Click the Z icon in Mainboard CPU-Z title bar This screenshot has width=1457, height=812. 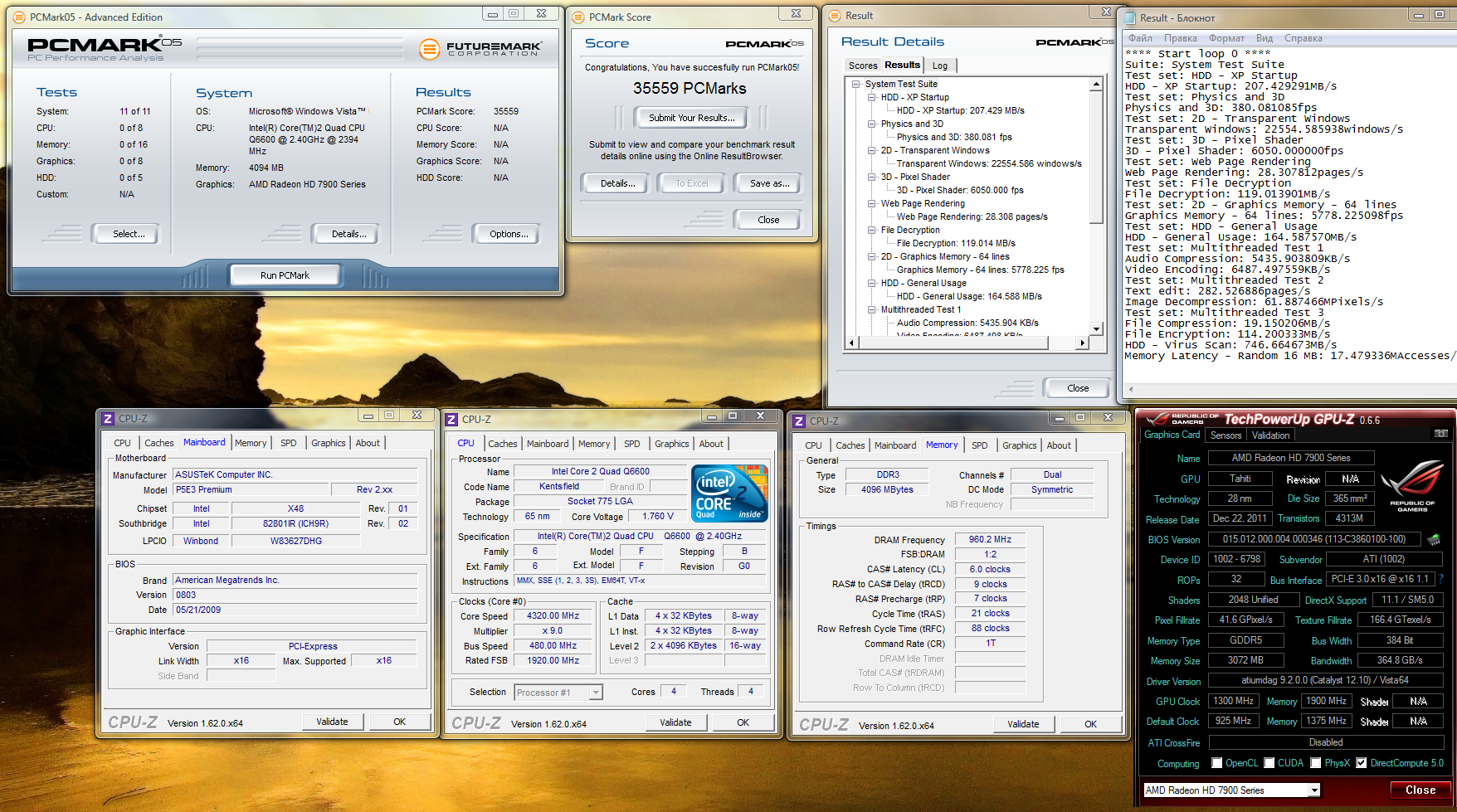point(108,419)
